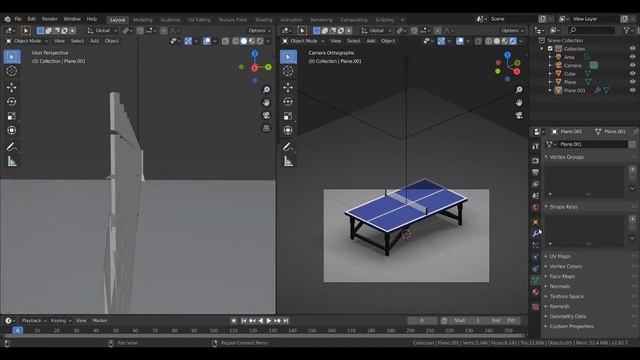
Task: Open the File menu
Action: pyautogui.click(x=18, y=19)
